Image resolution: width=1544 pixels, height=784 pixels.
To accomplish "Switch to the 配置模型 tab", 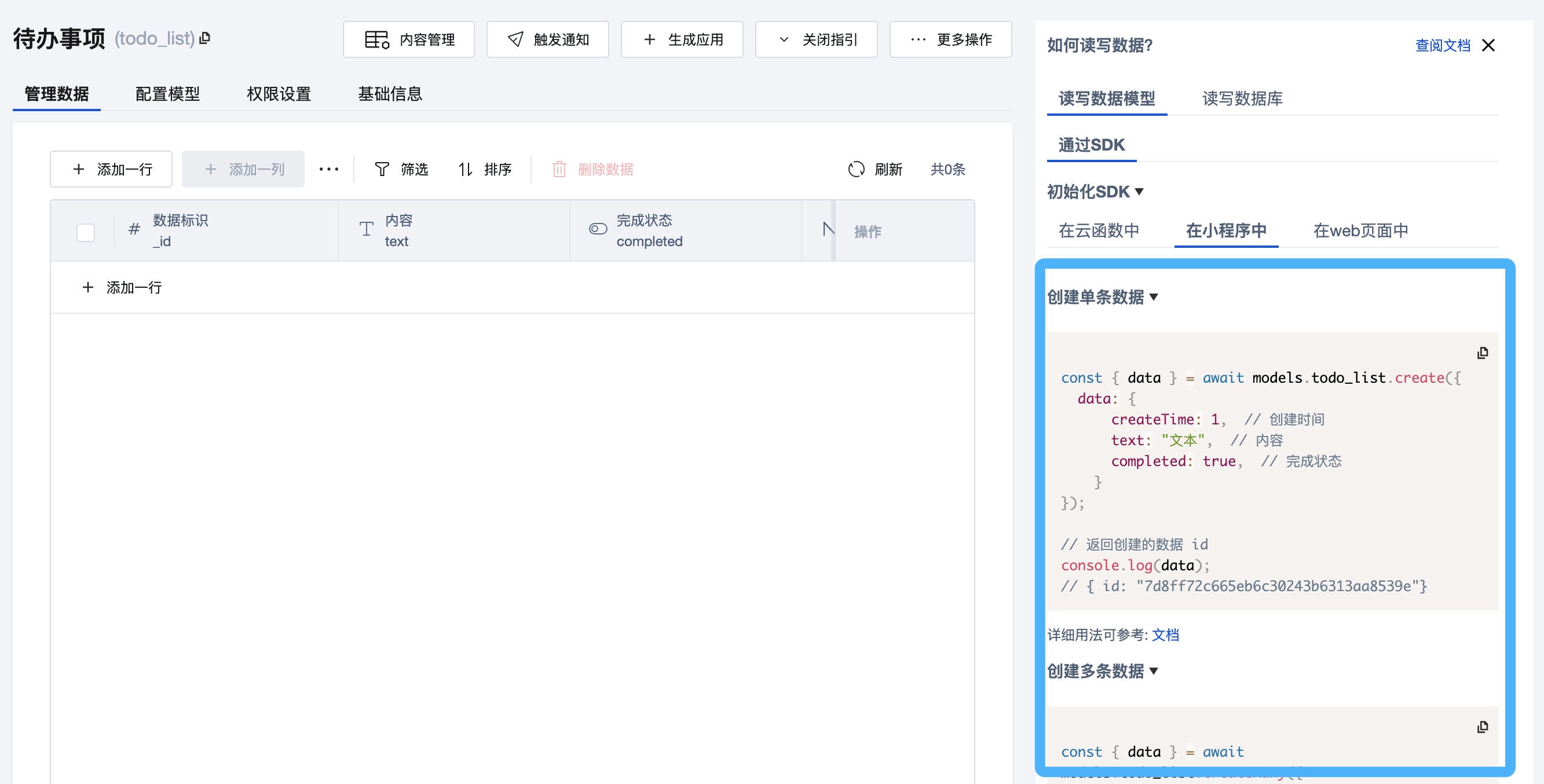I will pos(167,94).
